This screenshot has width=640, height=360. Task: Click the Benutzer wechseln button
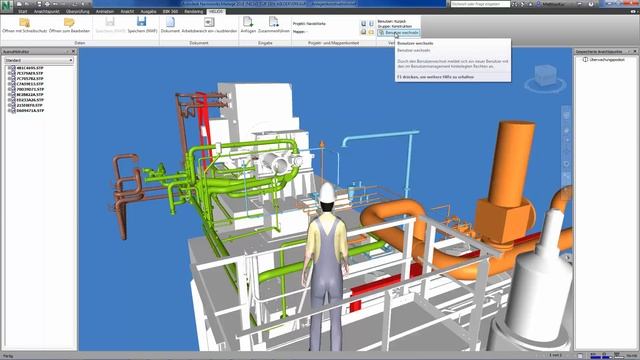click(x=398, y=33)
